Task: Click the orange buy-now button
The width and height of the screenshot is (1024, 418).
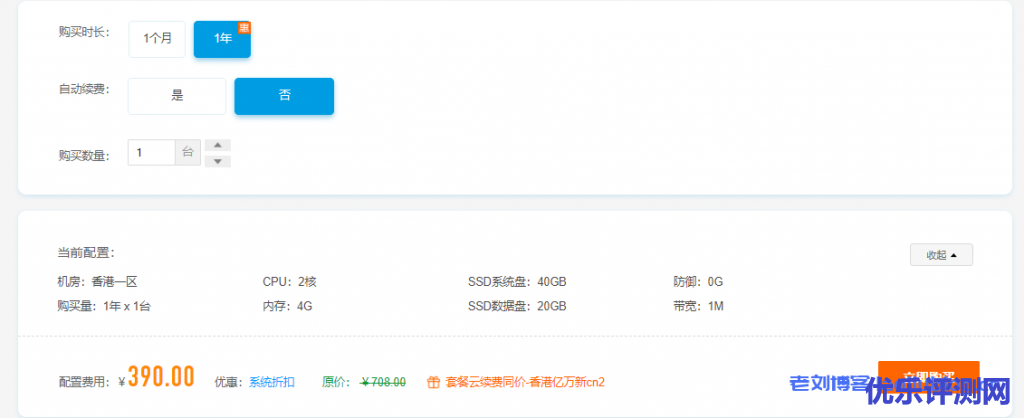Action: 928,376
